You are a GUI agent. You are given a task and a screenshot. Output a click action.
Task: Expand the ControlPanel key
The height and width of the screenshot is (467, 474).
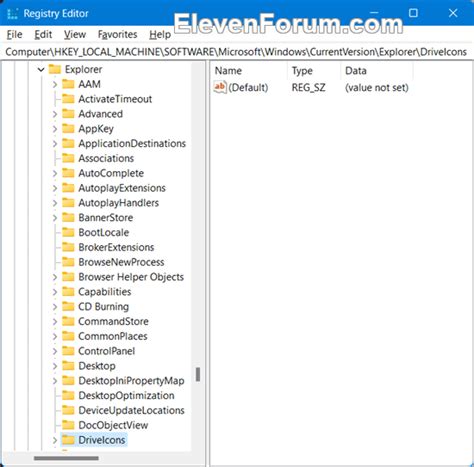pyautogui.click(x=55, y=351)
